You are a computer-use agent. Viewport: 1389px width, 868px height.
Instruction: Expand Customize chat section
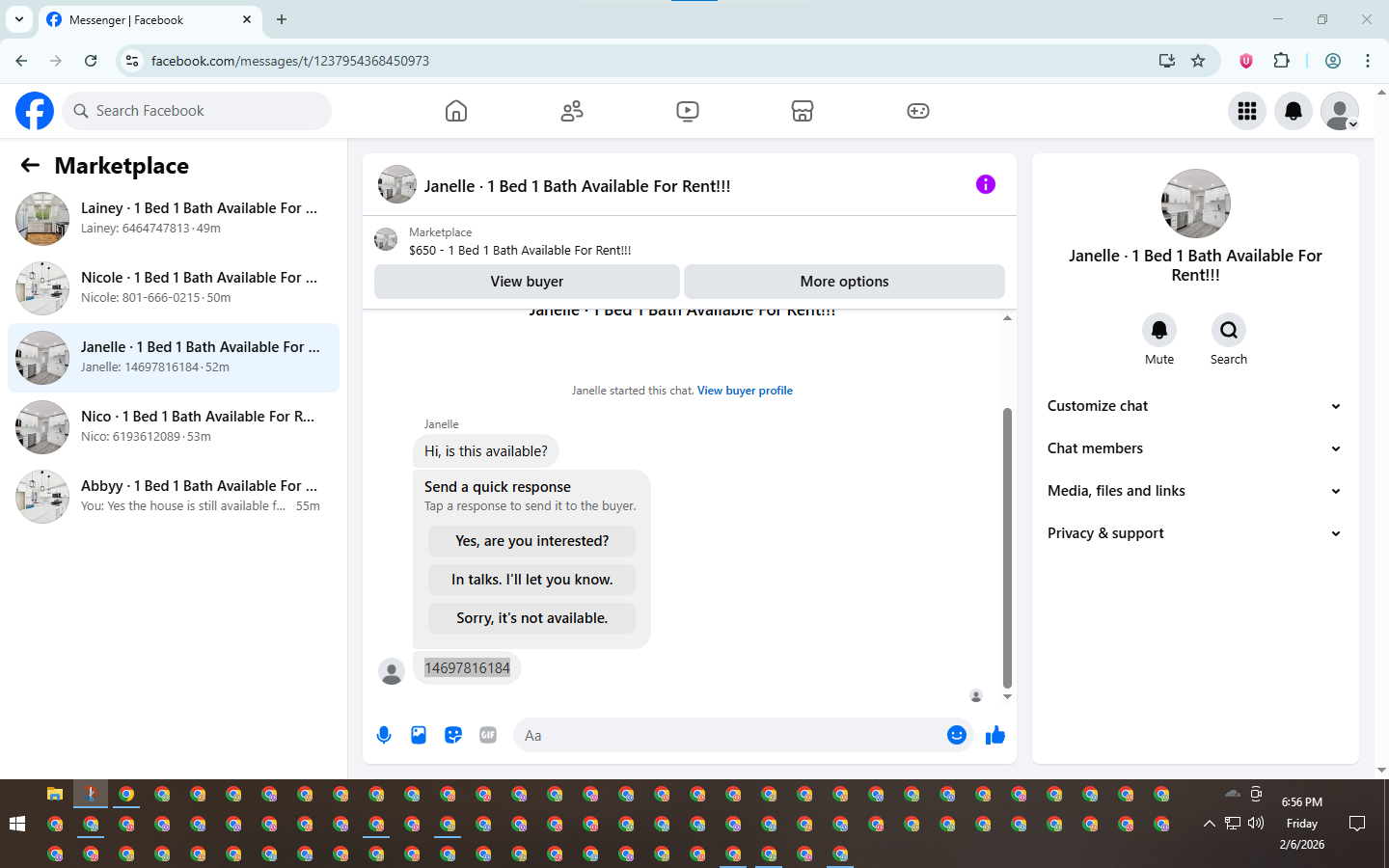pyautogui.click(x=1195, y=406)
